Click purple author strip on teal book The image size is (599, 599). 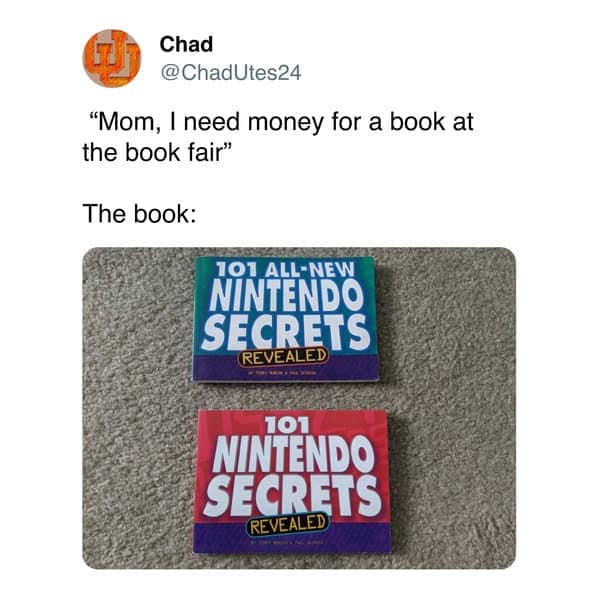(285, 369)
